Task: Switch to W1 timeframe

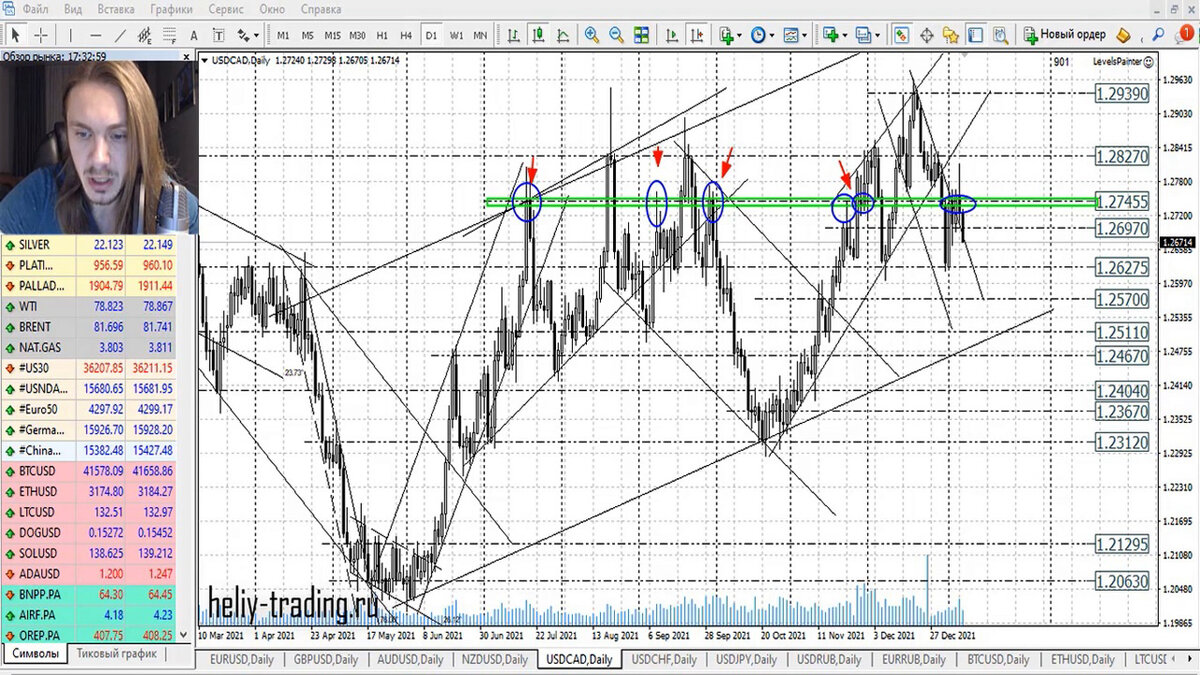Action: [456, 35]
